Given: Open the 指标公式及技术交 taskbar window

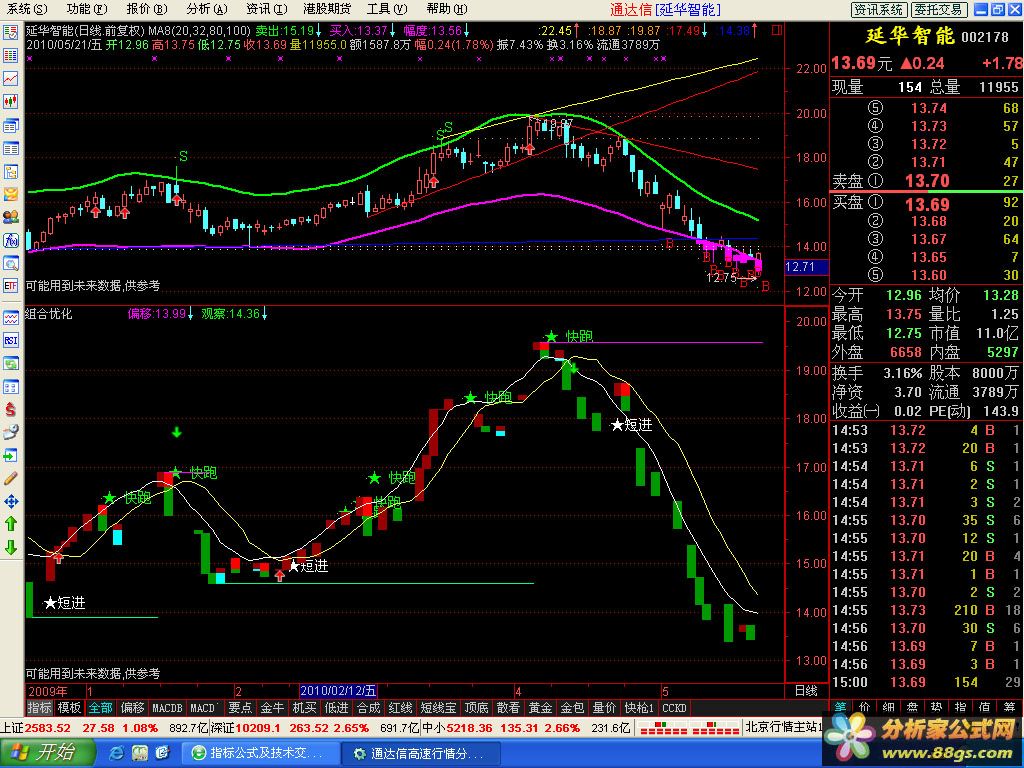Looking at the screenshot, I should [259, 753].
